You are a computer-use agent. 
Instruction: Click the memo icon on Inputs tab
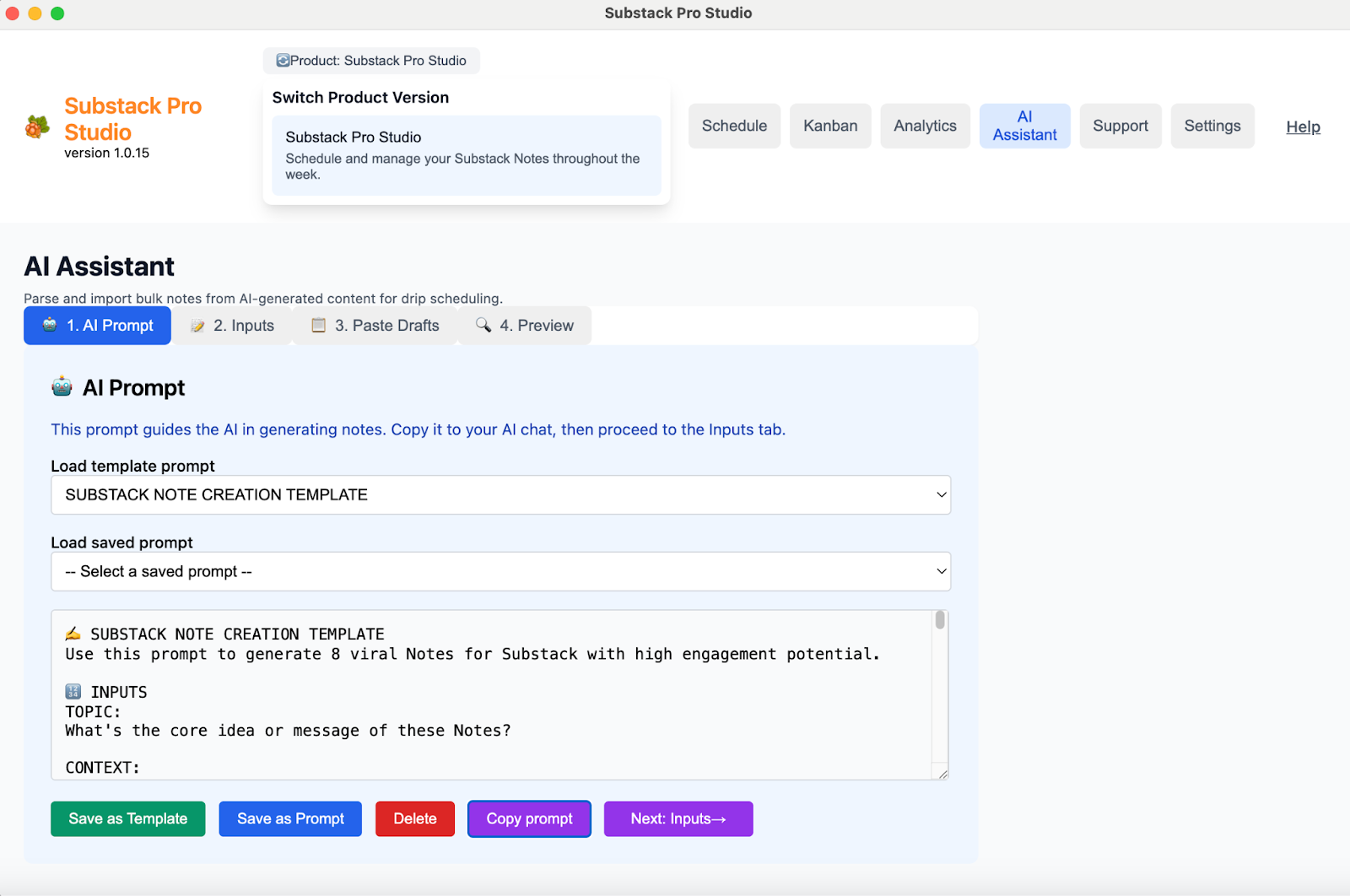tap(197, 326)
